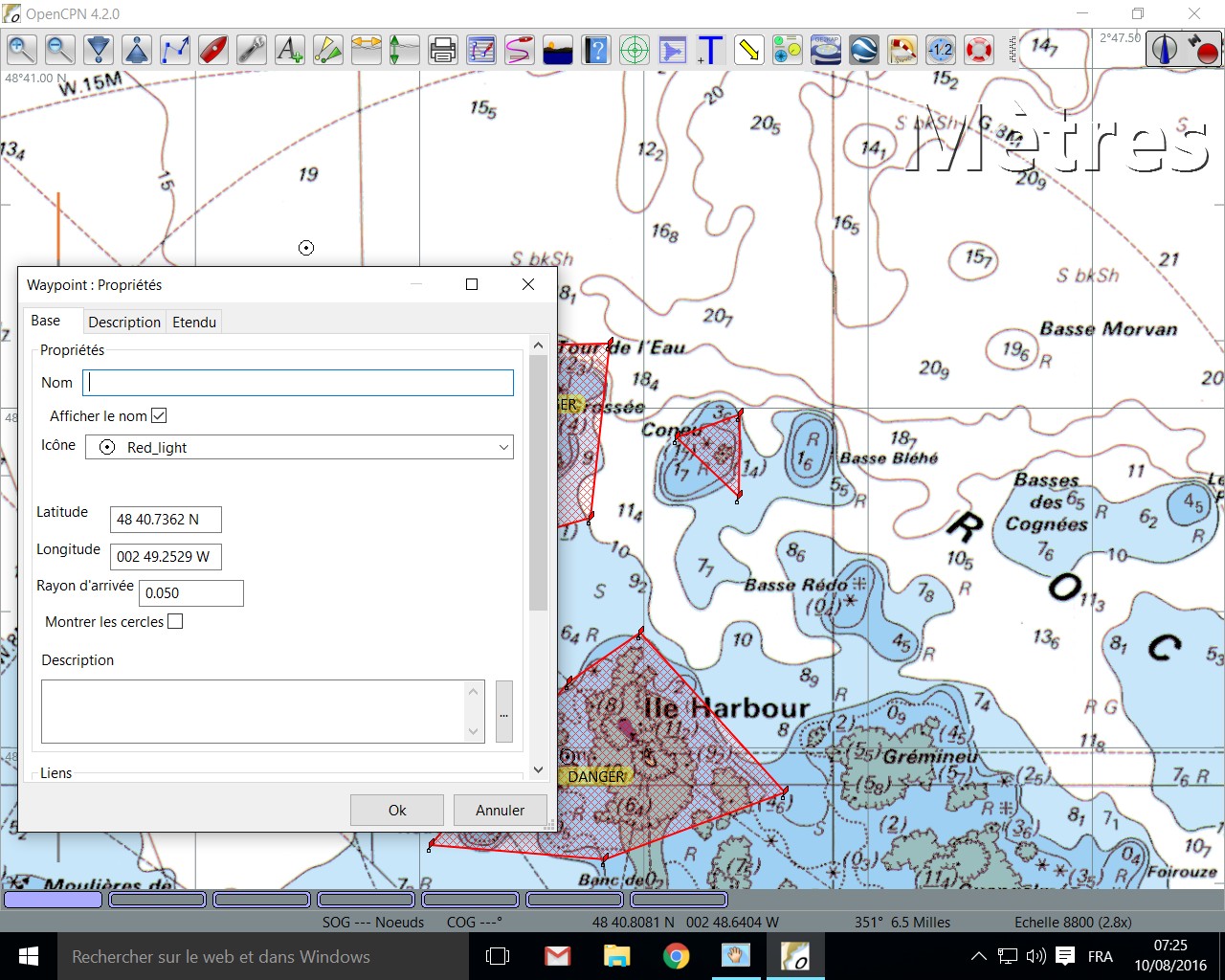
Task: Click the Longitude input field
Action: click(166, 557)
